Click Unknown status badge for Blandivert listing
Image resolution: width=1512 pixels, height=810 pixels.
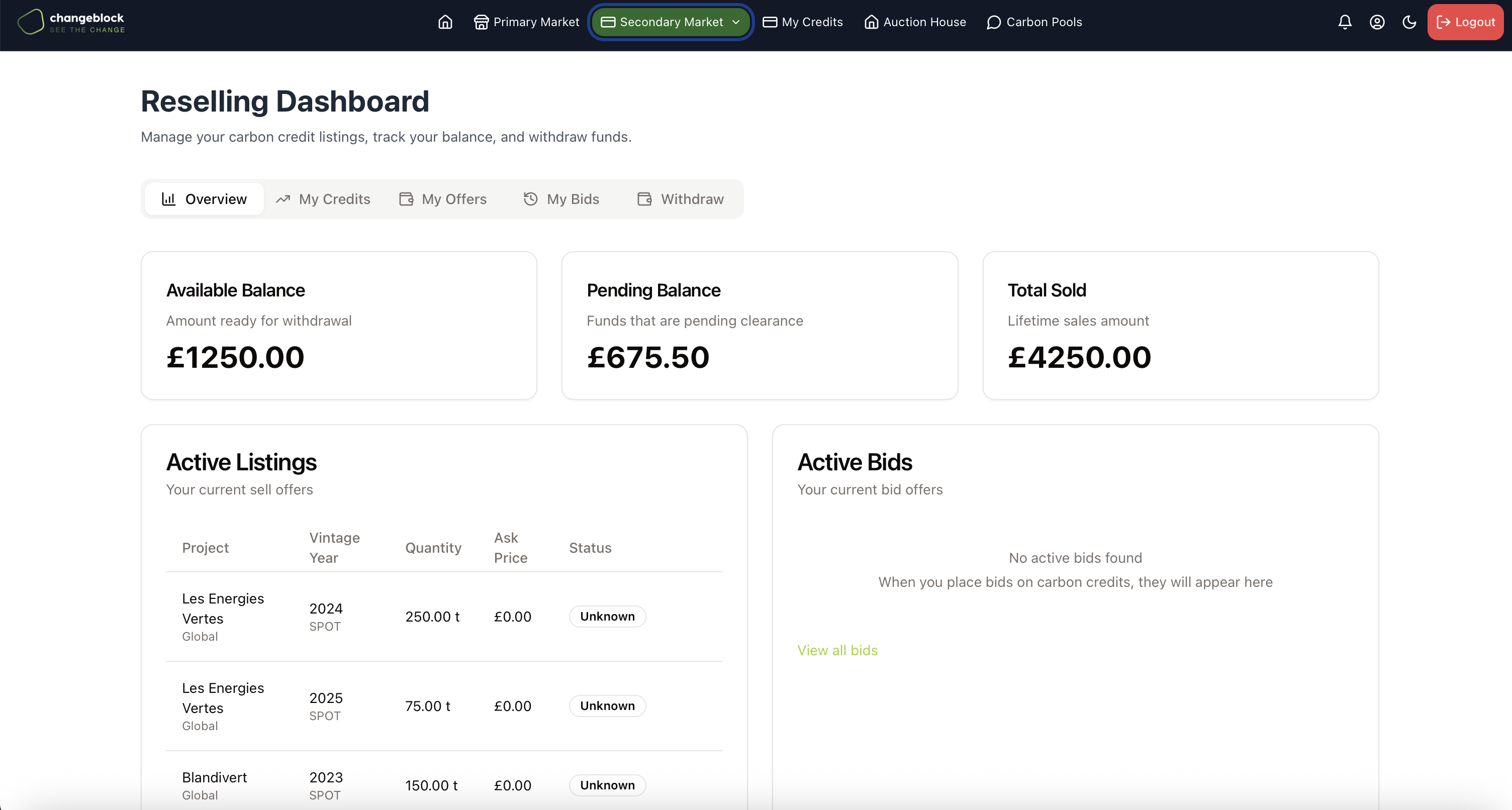(608, 785)
